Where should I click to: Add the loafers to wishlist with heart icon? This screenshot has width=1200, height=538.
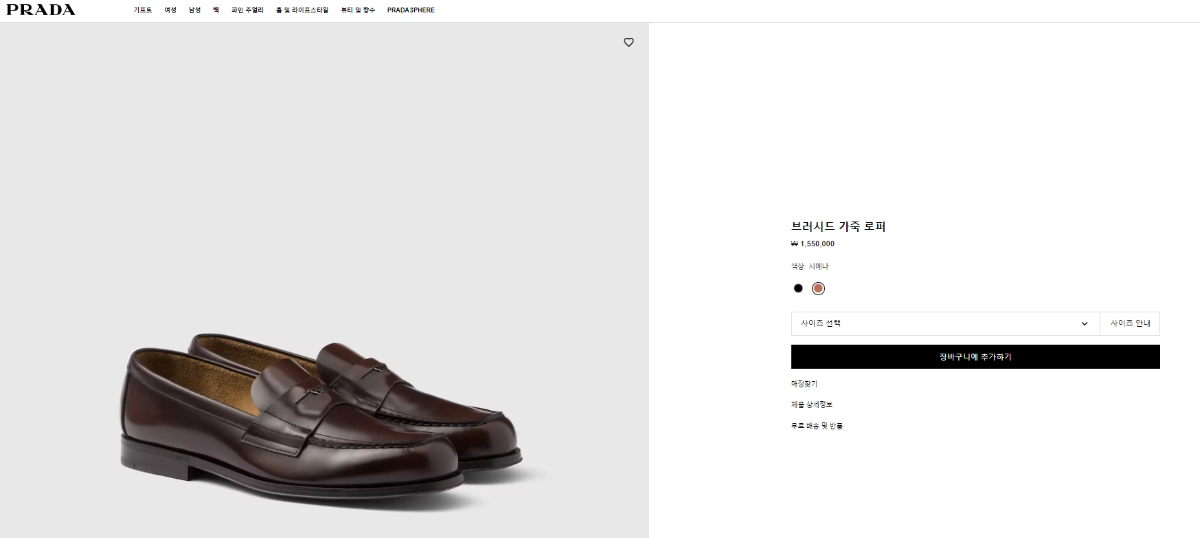coord(629,42)
